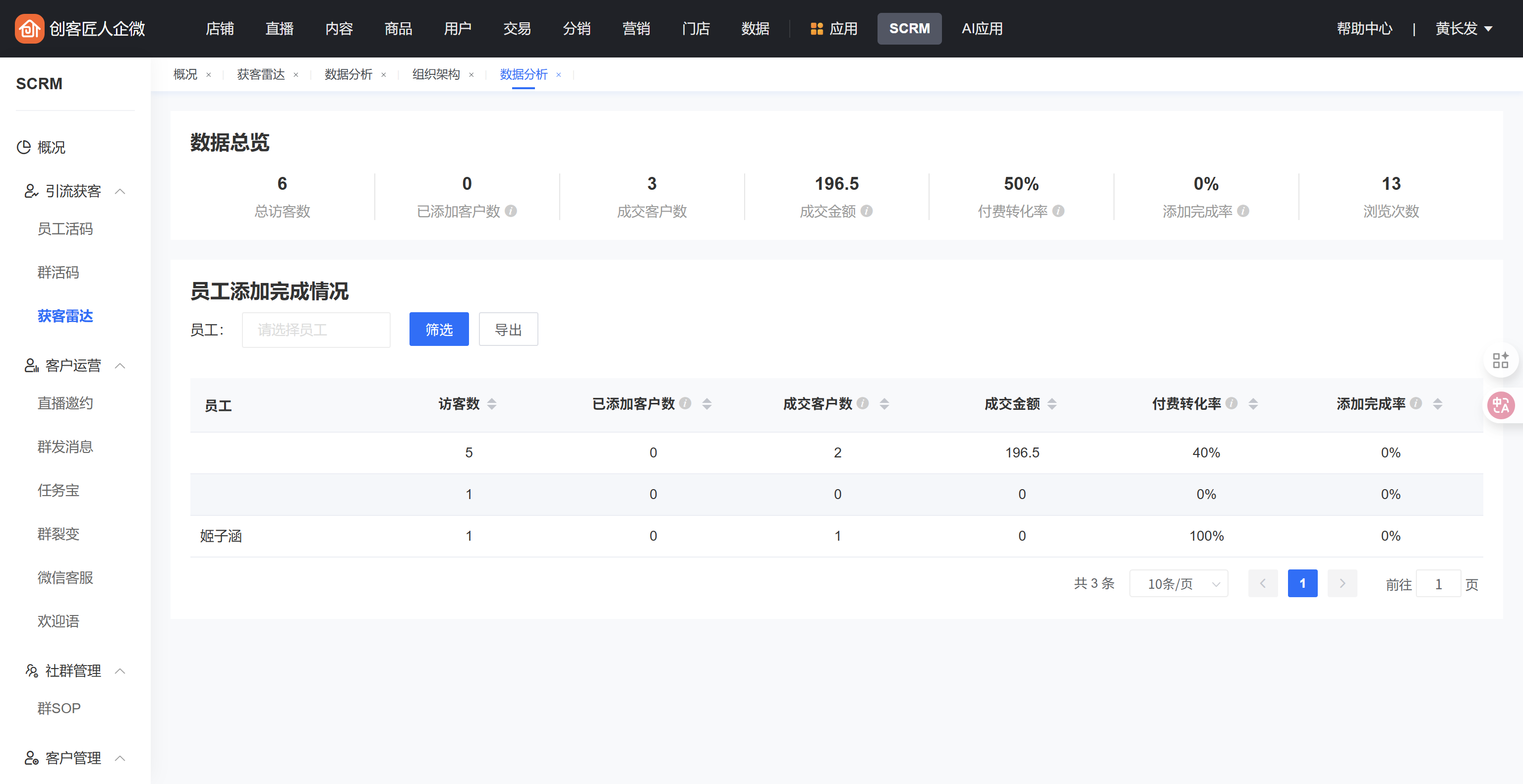Click info icon in 添加完成率 table header
Viewport: 1523px width, 784px height.
pos(1415,403)
